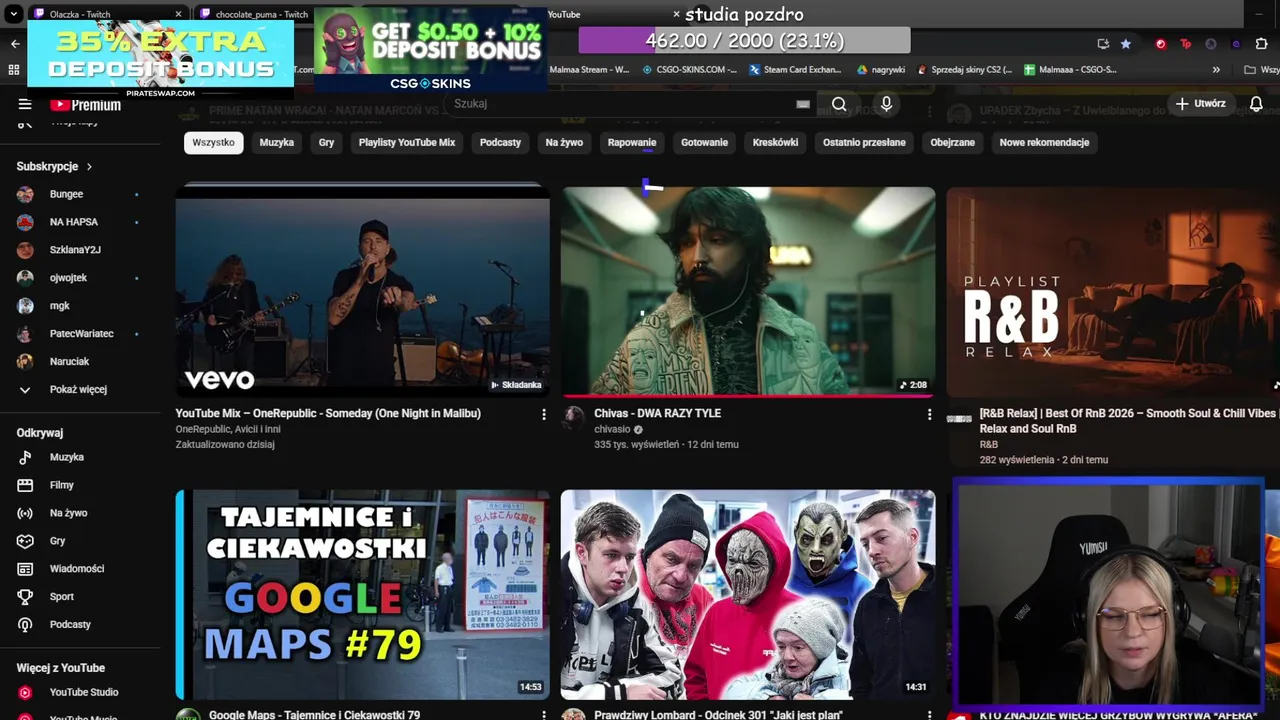Open the Sprzedaj skiny CS2 bookmark

point(964,70)
